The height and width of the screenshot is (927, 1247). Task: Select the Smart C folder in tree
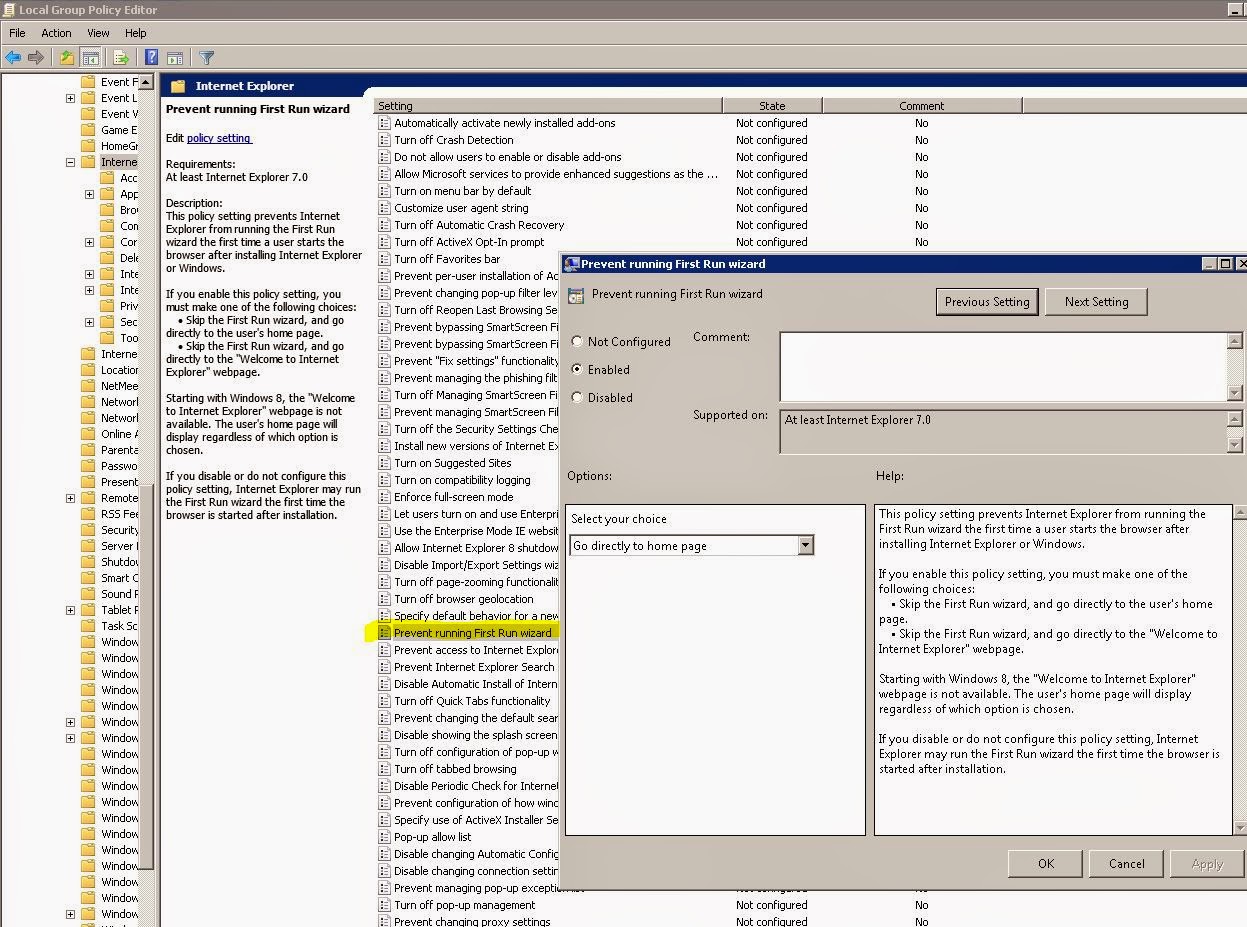click(x=119, y=578)
